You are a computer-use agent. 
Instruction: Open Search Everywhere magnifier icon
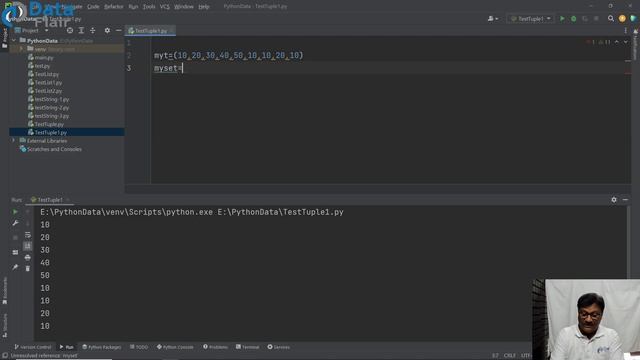[x=611, y=18]
